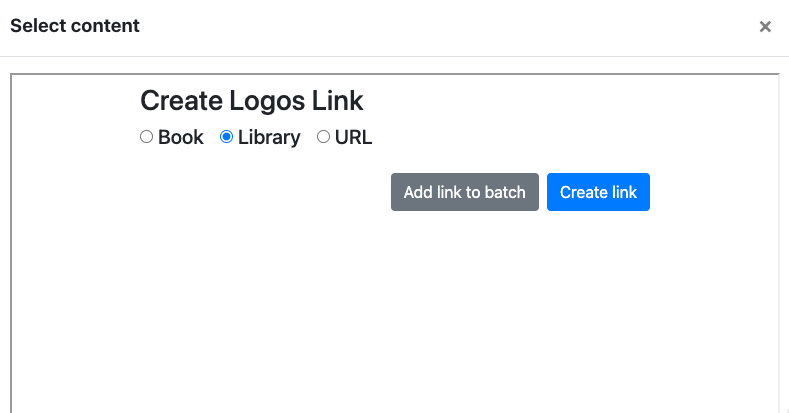Click the "Select content" dialog title
The height and width of the screenshot is (413, 789).
(x=75, y=26)
